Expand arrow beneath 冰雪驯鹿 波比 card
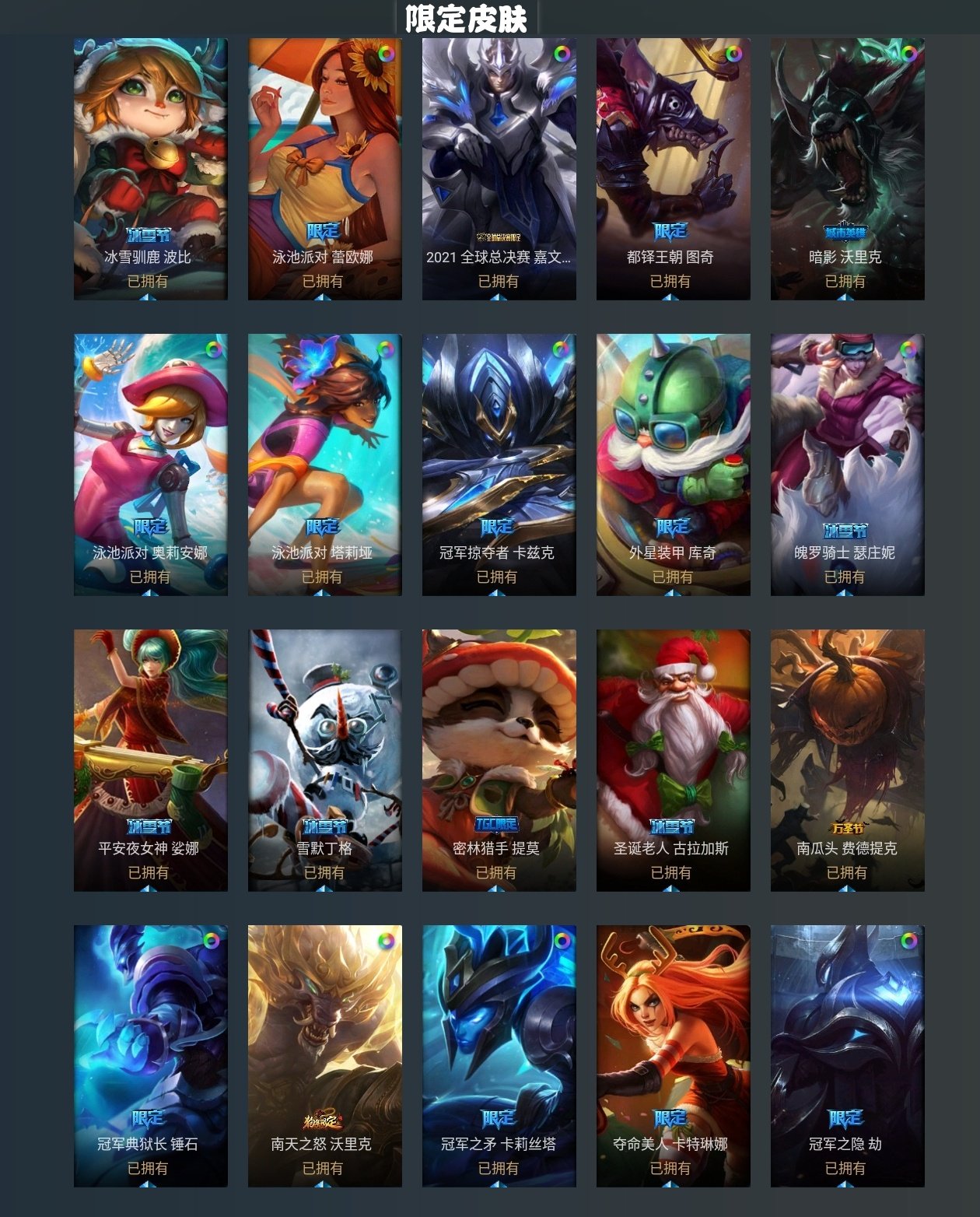 148,296
